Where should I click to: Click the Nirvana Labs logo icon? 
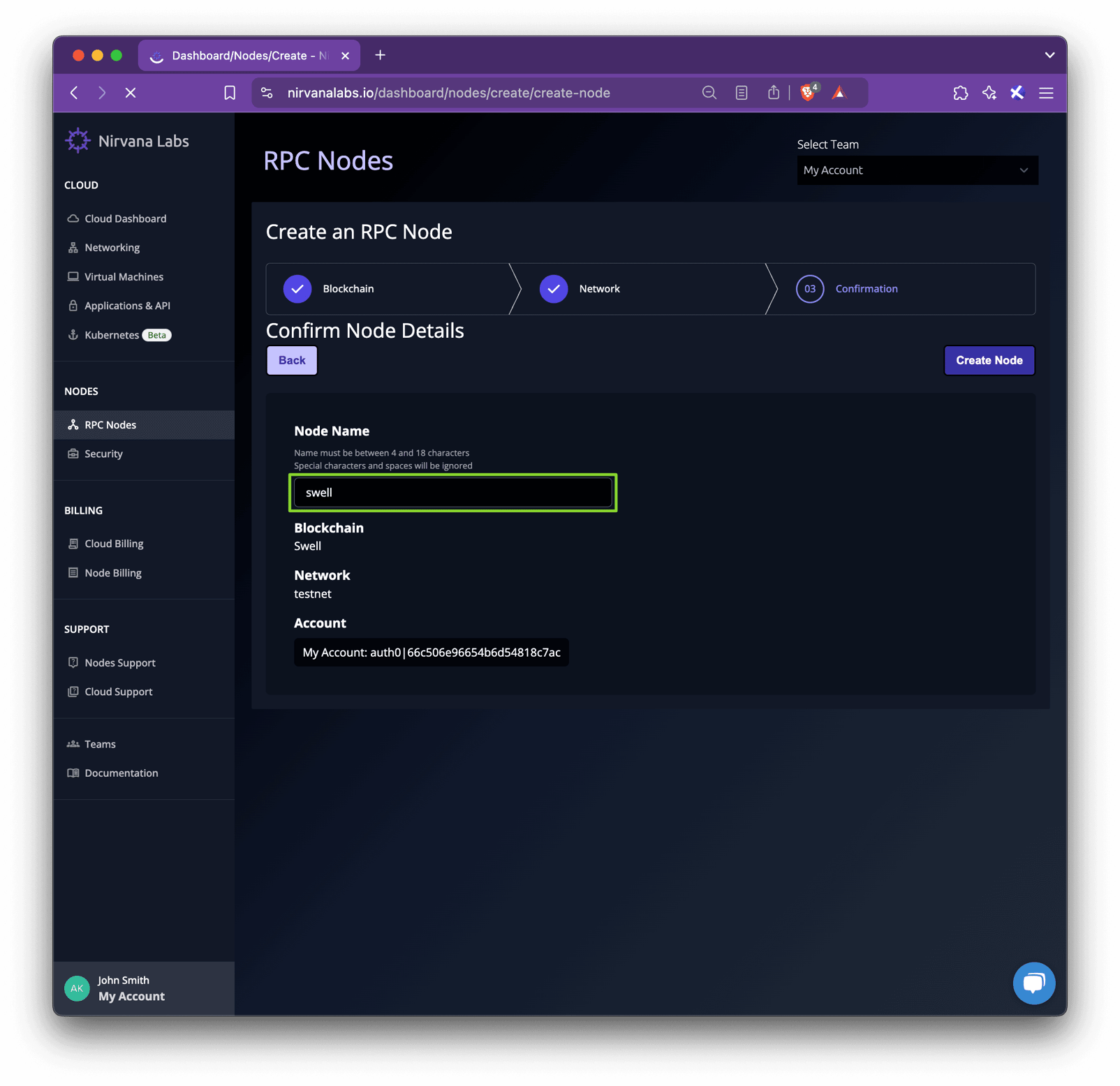[x=78, y=141]
